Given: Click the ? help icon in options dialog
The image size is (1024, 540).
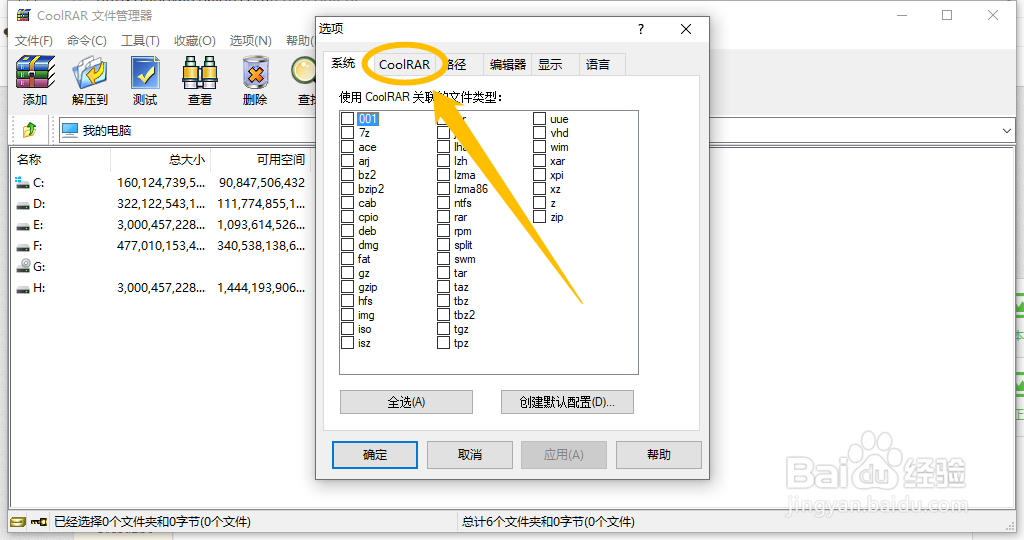Looking at the screenshot, I should [641, 29].
